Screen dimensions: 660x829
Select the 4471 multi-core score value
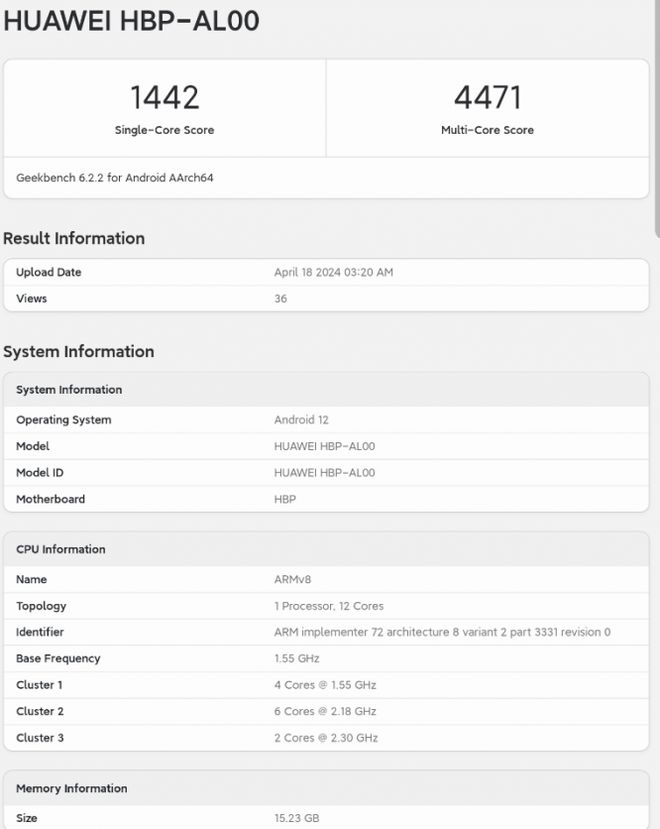[x=488, y=97]
